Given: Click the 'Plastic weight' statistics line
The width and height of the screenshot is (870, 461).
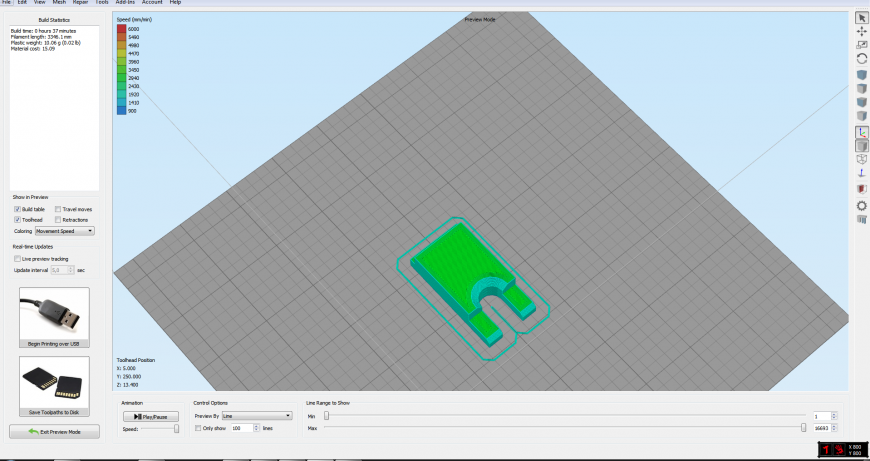Looking at the screenshot, I should pyautogui.click(x=45, y=43).
